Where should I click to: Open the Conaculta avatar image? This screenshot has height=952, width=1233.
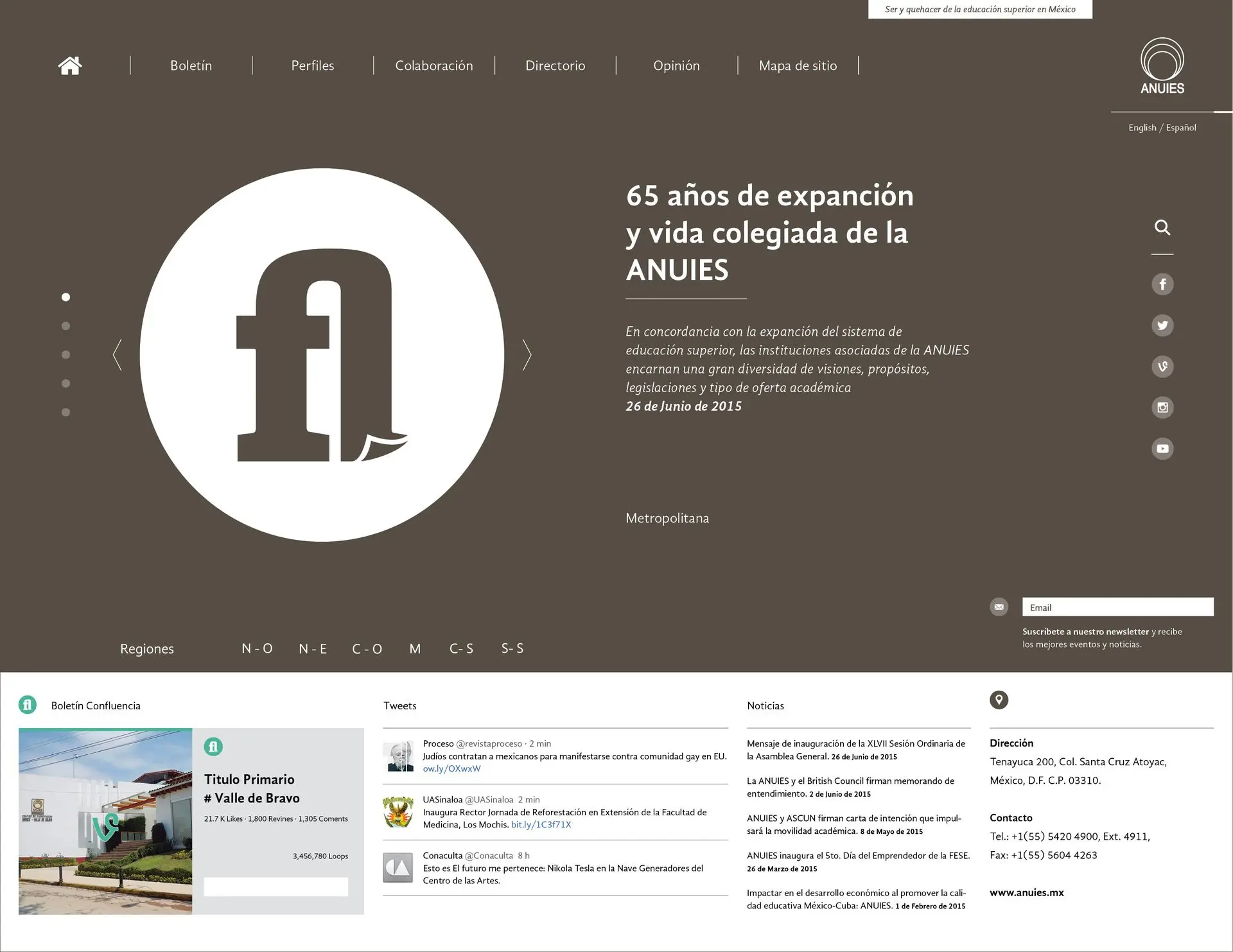pyautogui.click(x=398, y=868)
